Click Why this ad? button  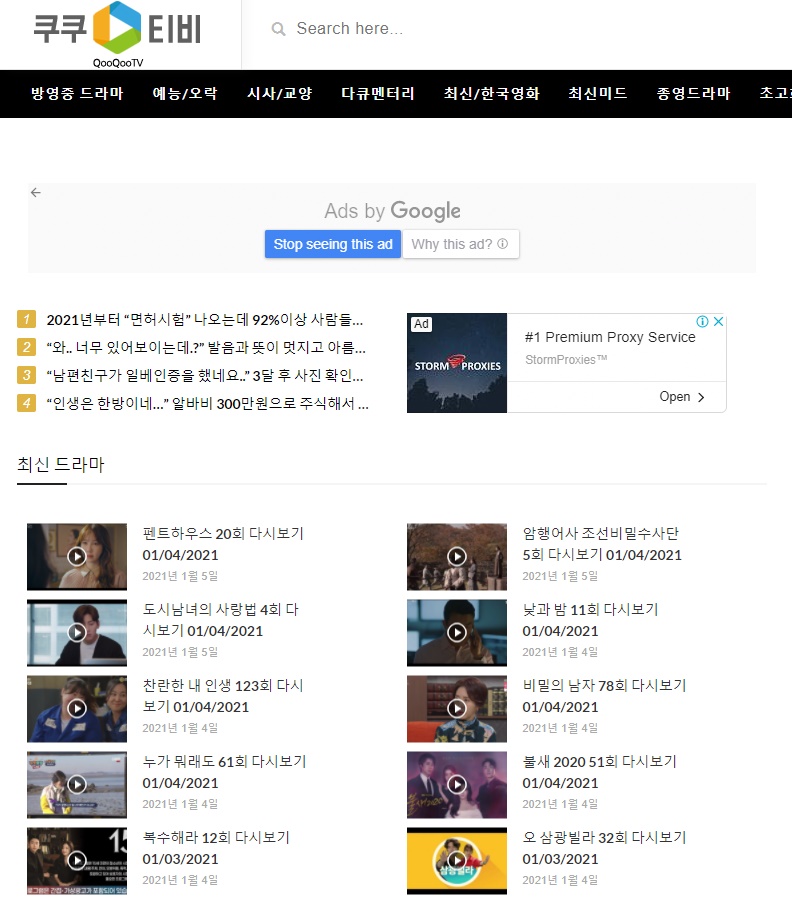click(460, 244)
